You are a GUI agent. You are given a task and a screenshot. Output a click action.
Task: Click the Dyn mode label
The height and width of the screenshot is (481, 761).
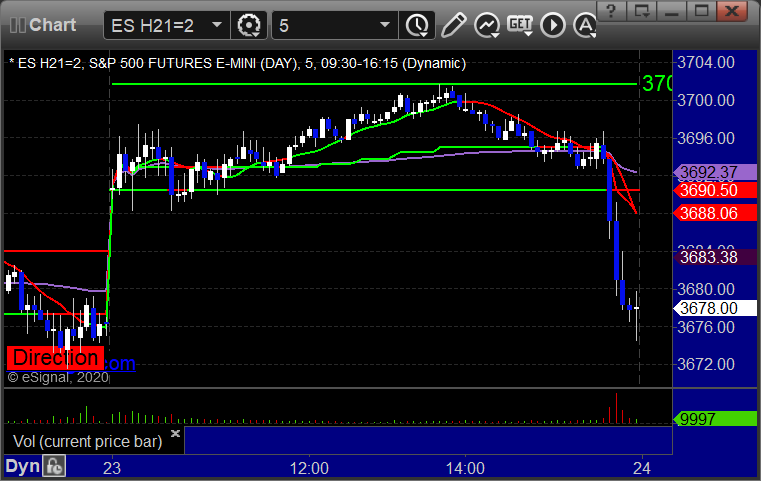click(22, 466)
